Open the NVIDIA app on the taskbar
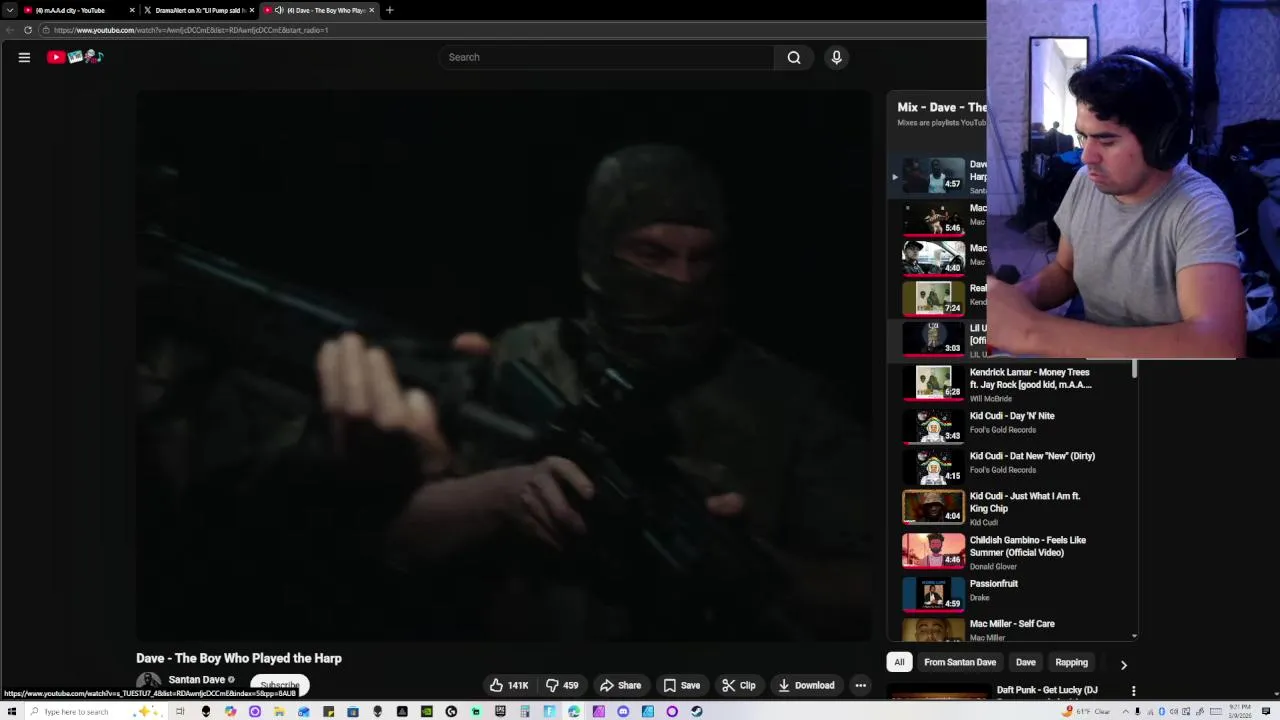The image size is (1280, 720). [427, 711]
